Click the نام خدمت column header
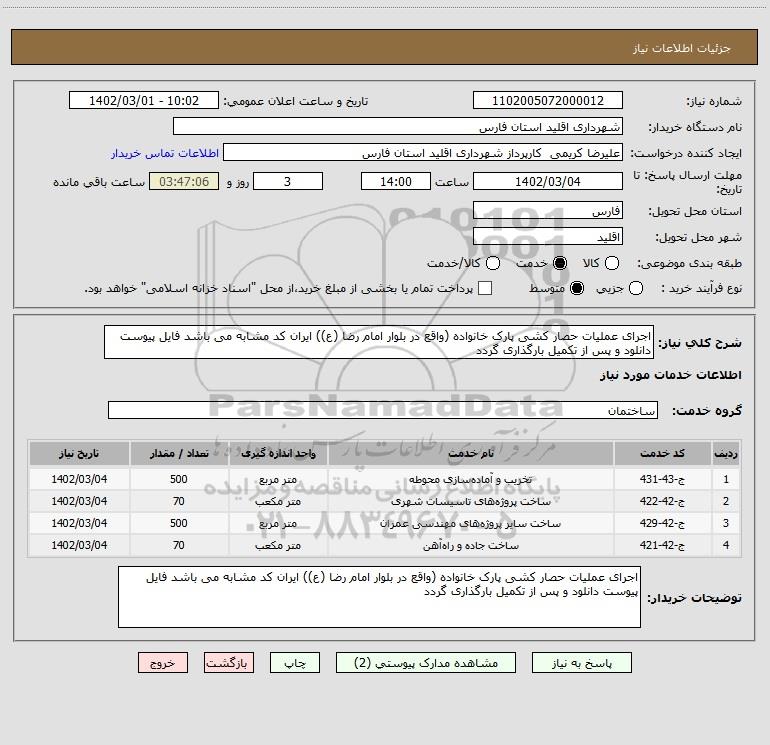Viewport: 770px width, 745px height. (x=471, y=453)
